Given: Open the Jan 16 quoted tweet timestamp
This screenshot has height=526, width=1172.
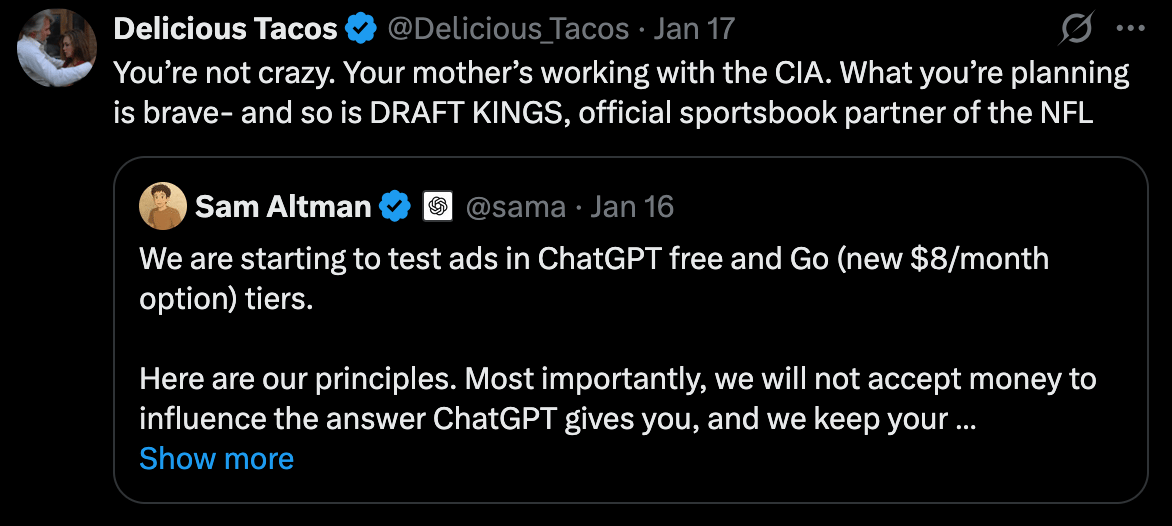Looking at the screenshot, I should [x=632, y=207].
